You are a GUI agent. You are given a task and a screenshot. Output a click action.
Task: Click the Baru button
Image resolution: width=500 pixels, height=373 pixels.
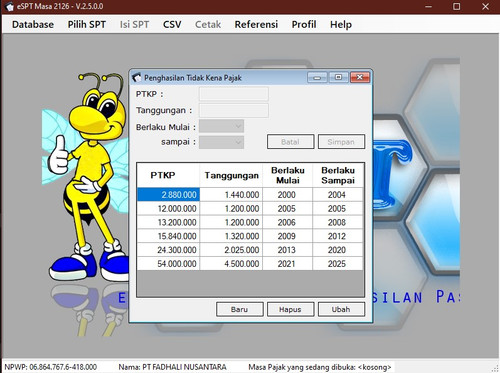(x=240, y=309)
